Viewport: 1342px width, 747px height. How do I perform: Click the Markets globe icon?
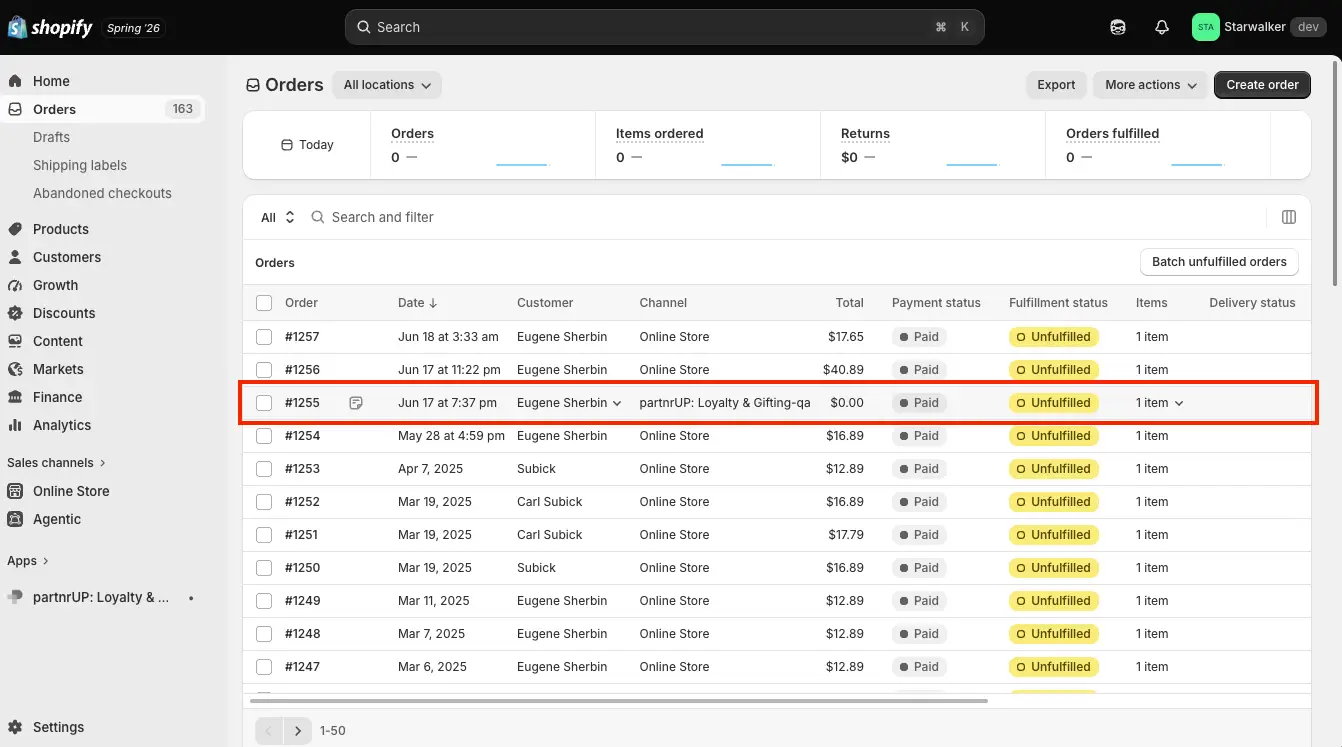tap(15, 369)
